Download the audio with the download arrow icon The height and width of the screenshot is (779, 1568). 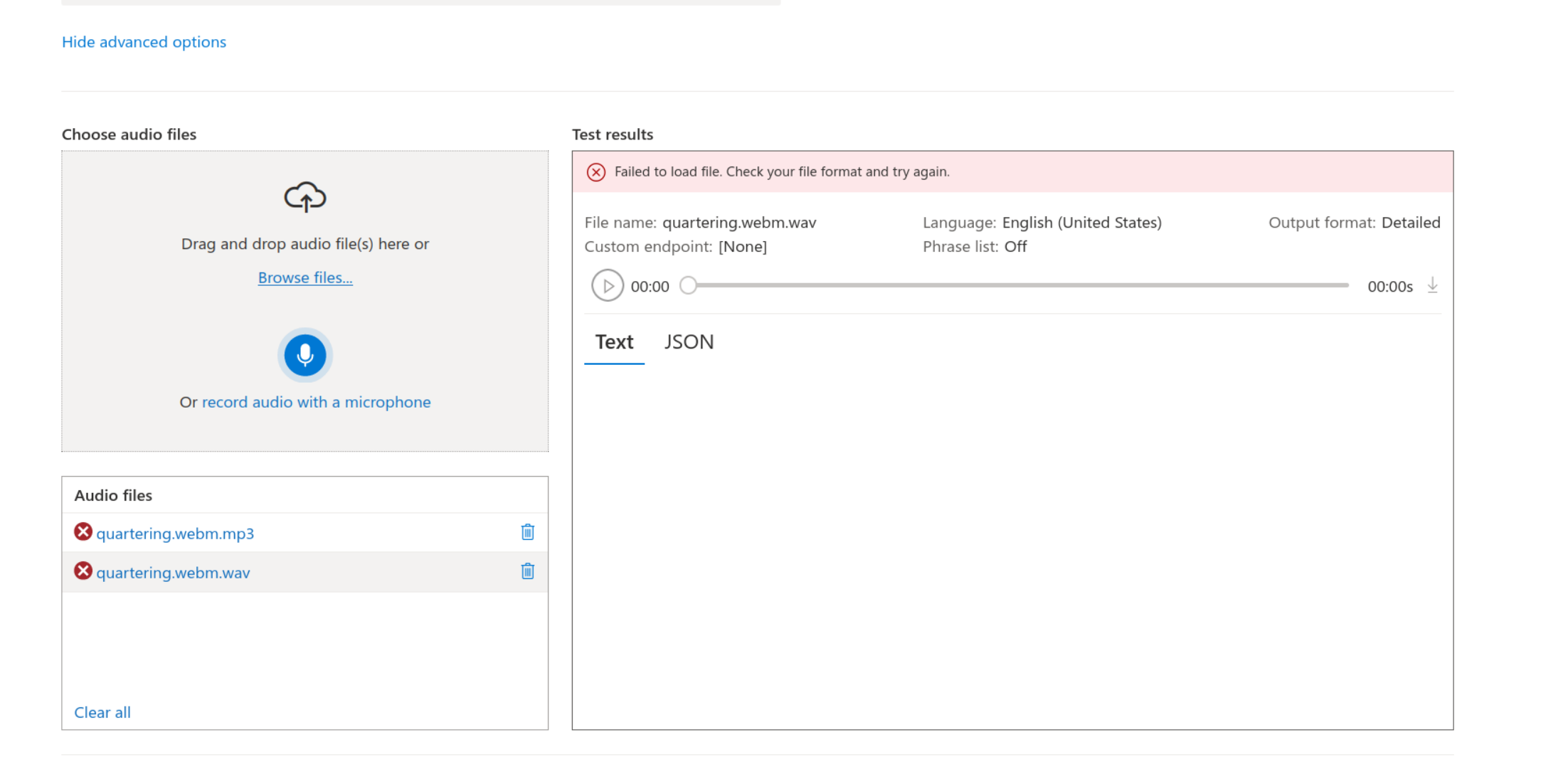coord(1432,285)
